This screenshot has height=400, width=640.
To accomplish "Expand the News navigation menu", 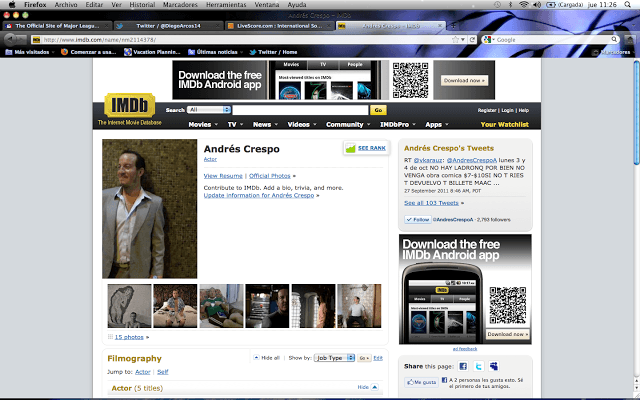I will (265, 124).
